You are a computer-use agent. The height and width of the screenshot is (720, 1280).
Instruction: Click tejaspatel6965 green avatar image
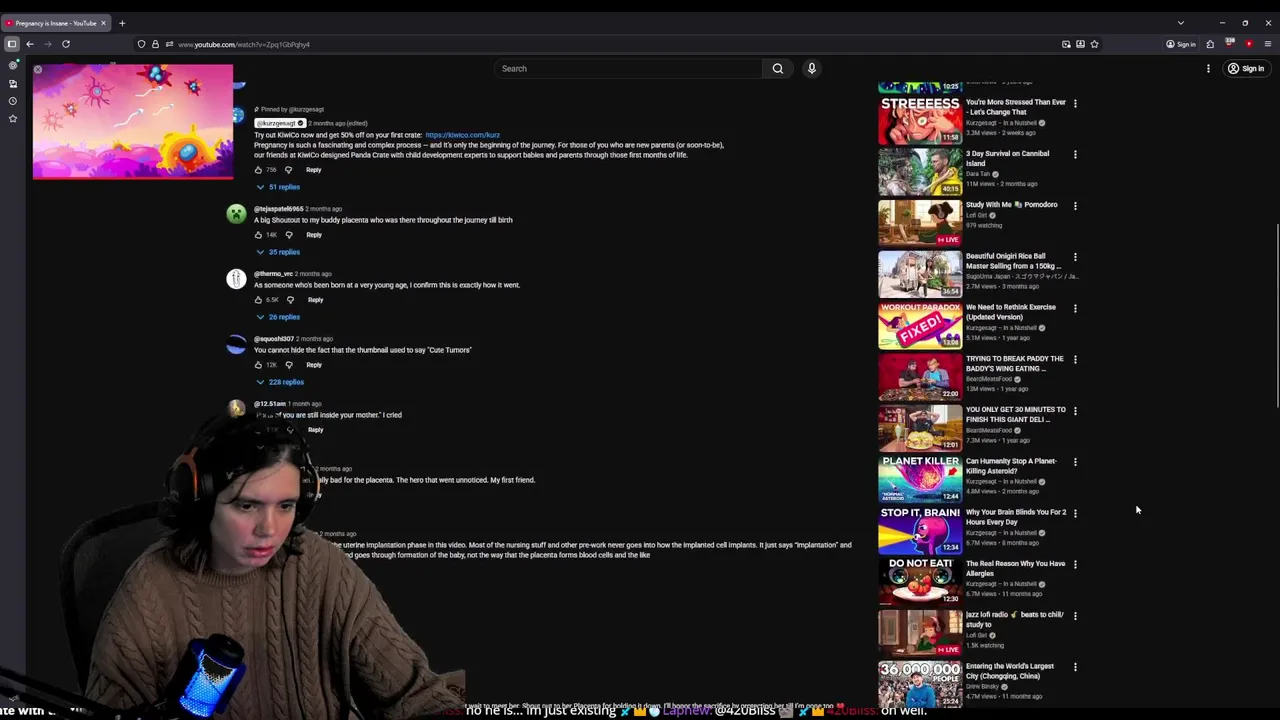click(x=236, y=214)
